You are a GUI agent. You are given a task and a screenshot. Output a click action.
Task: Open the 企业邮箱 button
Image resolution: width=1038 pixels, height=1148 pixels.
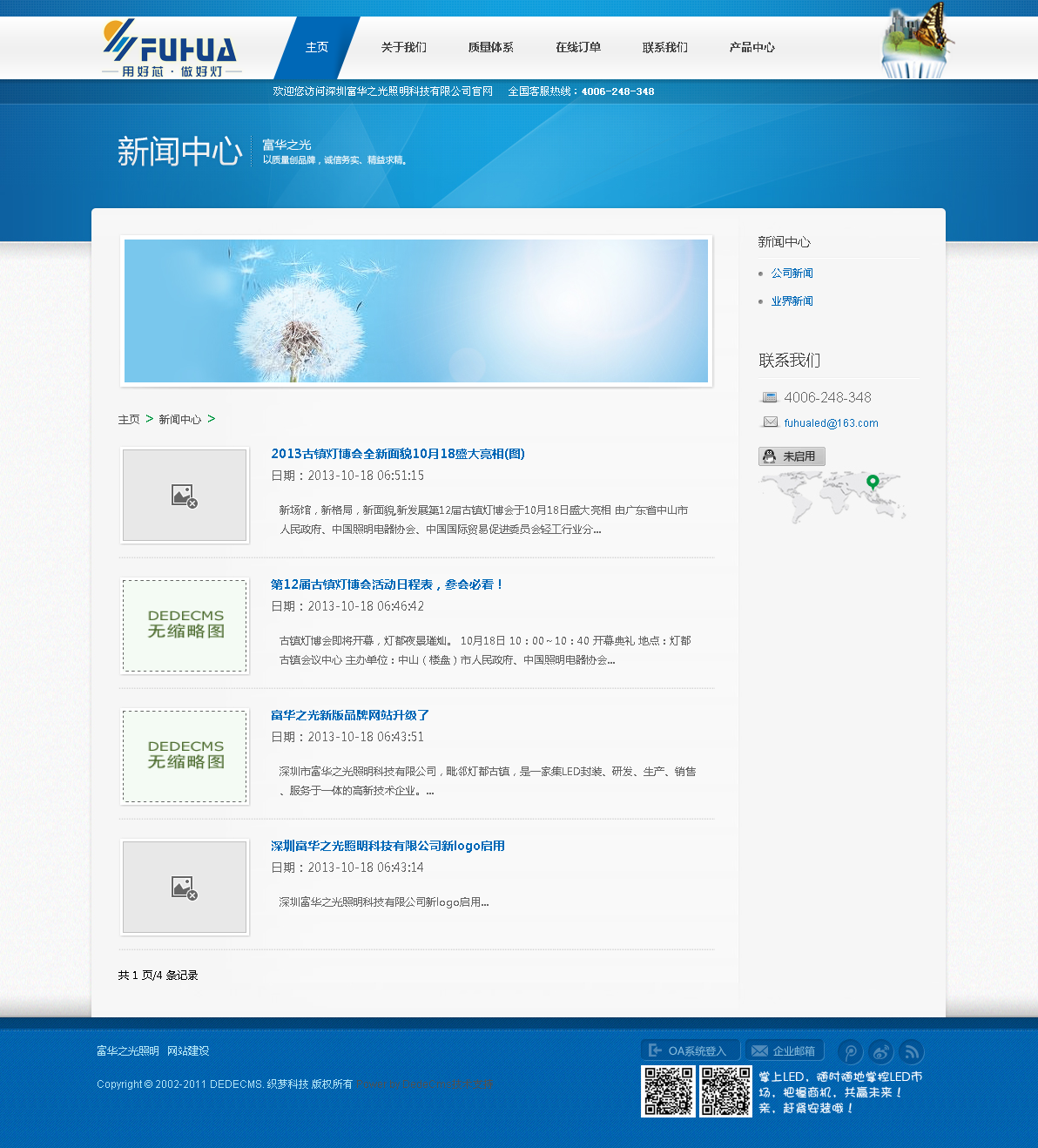coord(785,1050)
